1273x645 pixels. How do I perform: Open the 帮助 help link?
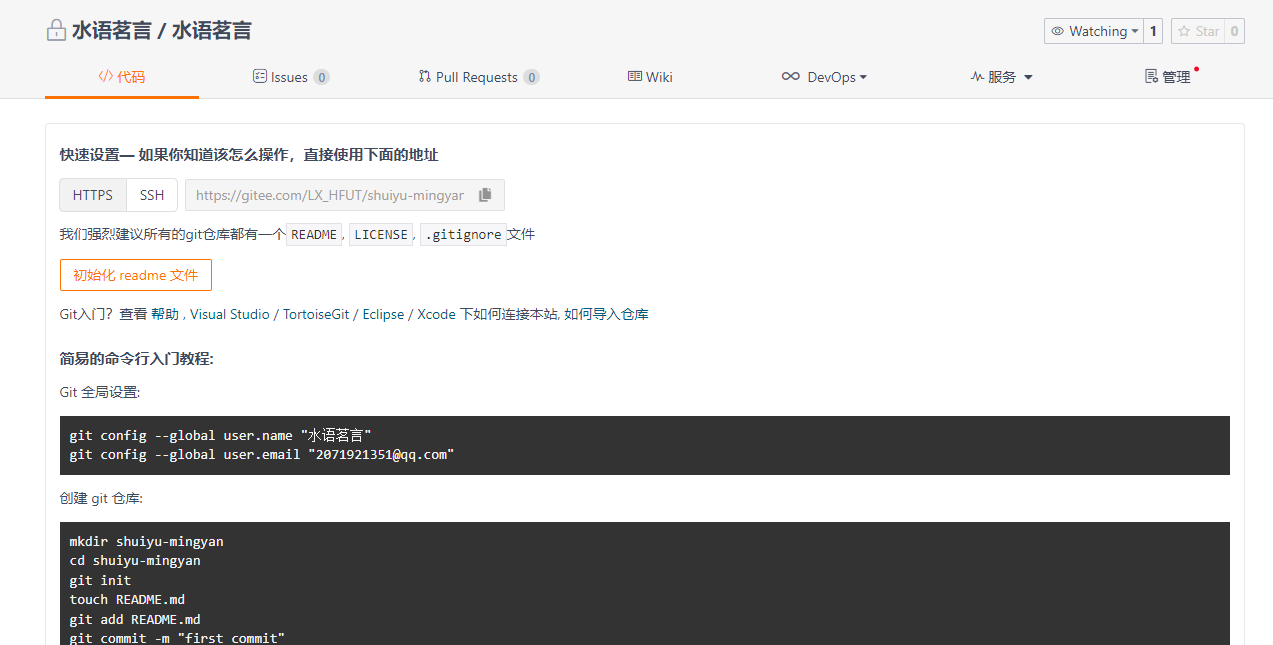(x=165, y=314)
